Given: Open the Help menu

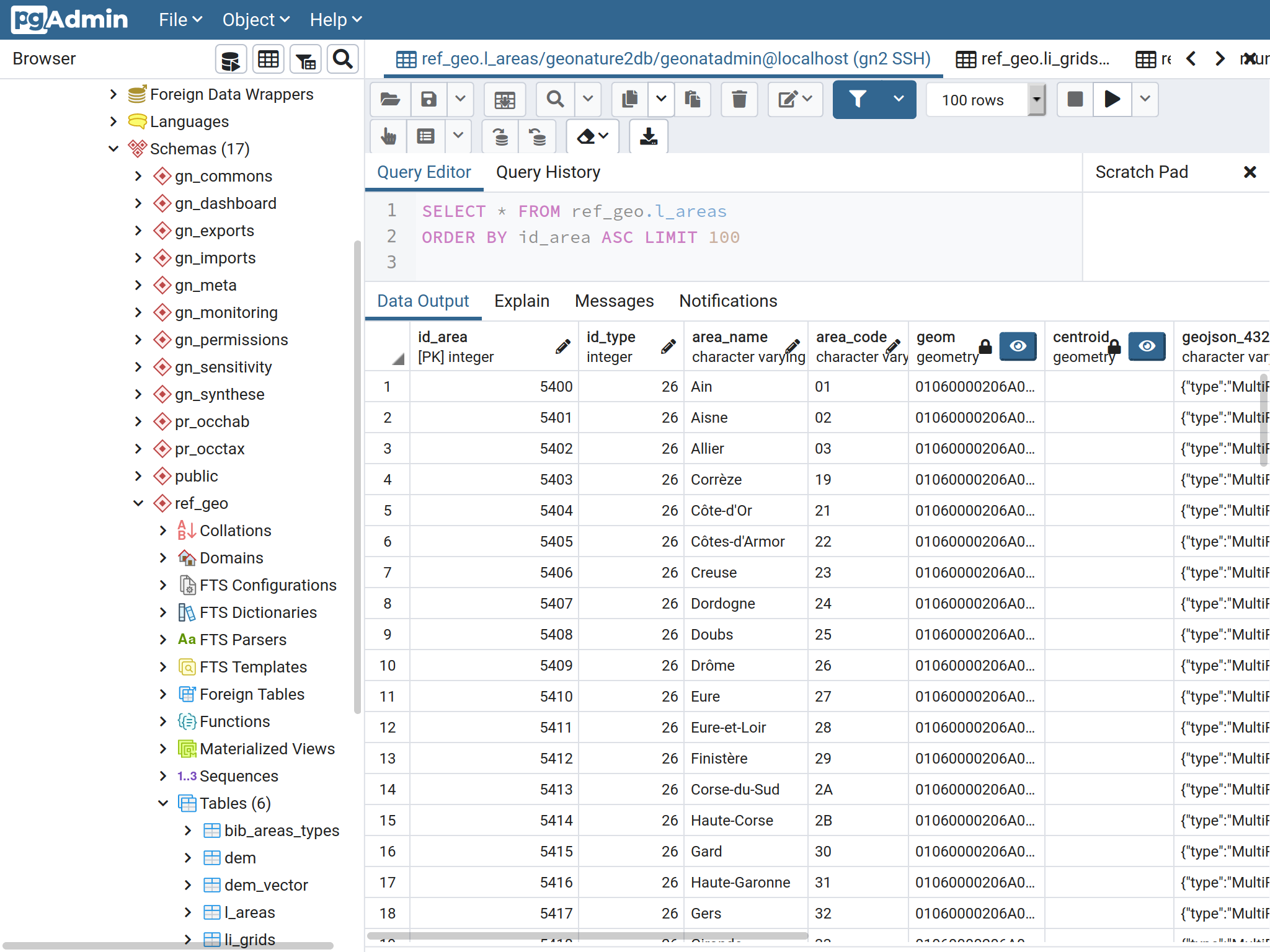Looking at the screenshot, I should (x=335, y=20).
